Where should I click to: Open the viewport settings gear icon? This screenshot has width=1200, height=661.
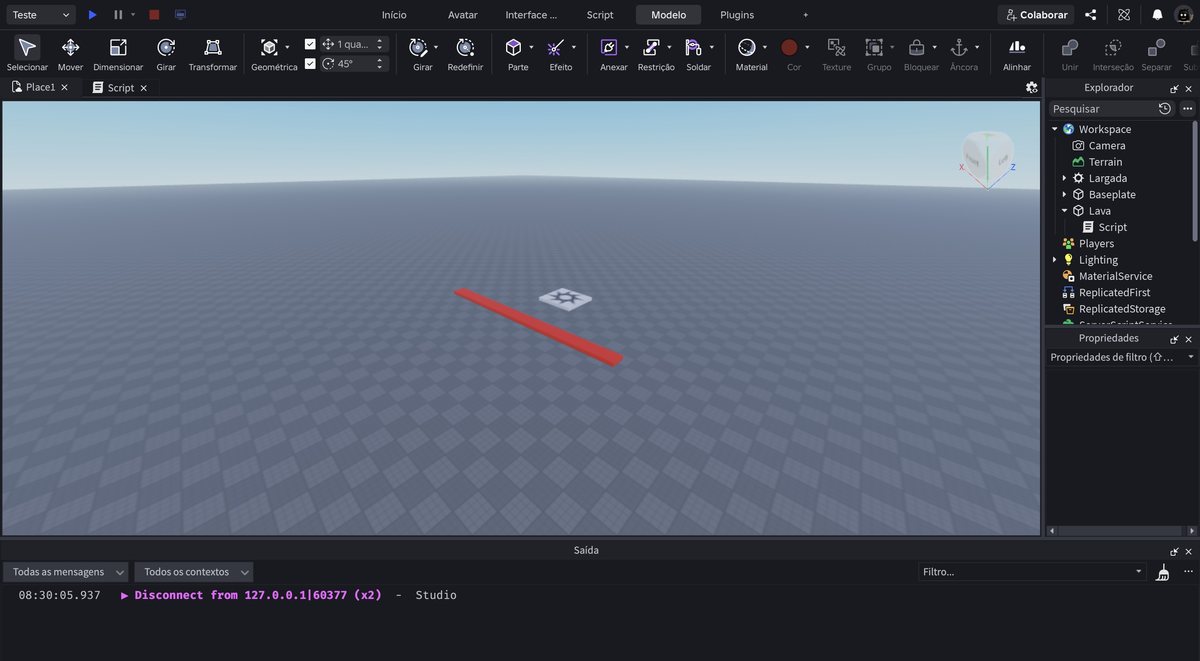1032,88
